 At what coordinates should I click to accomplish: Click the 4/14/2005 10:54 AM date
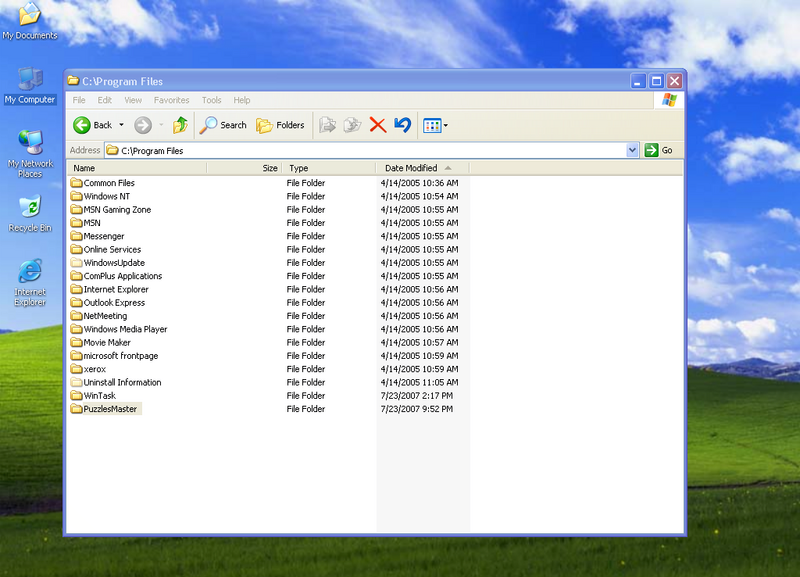point(419,196)
